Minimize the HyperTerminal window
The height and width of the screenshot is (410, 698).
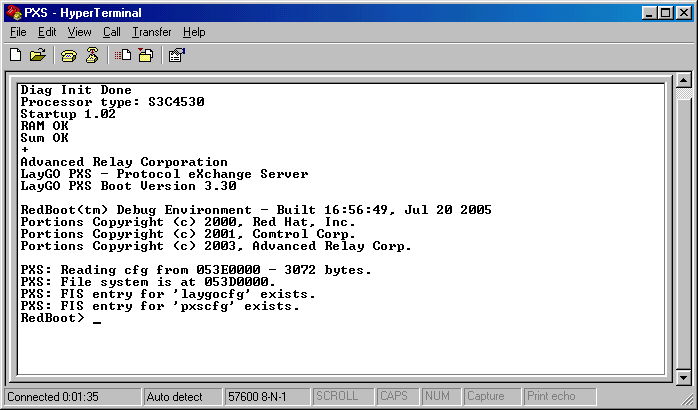click(x=650, y=13)
